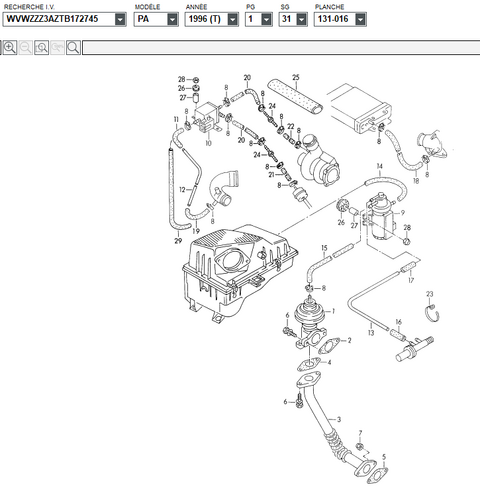Select part callout 25 on perforated sleeve
Screen dimensions: 480x491
(296, 77)
